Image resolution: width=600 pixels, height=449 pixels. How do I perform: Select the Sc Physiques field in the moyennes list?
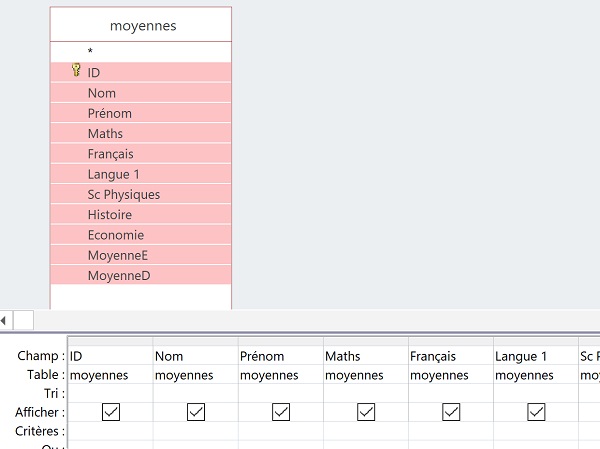[141, 194]
